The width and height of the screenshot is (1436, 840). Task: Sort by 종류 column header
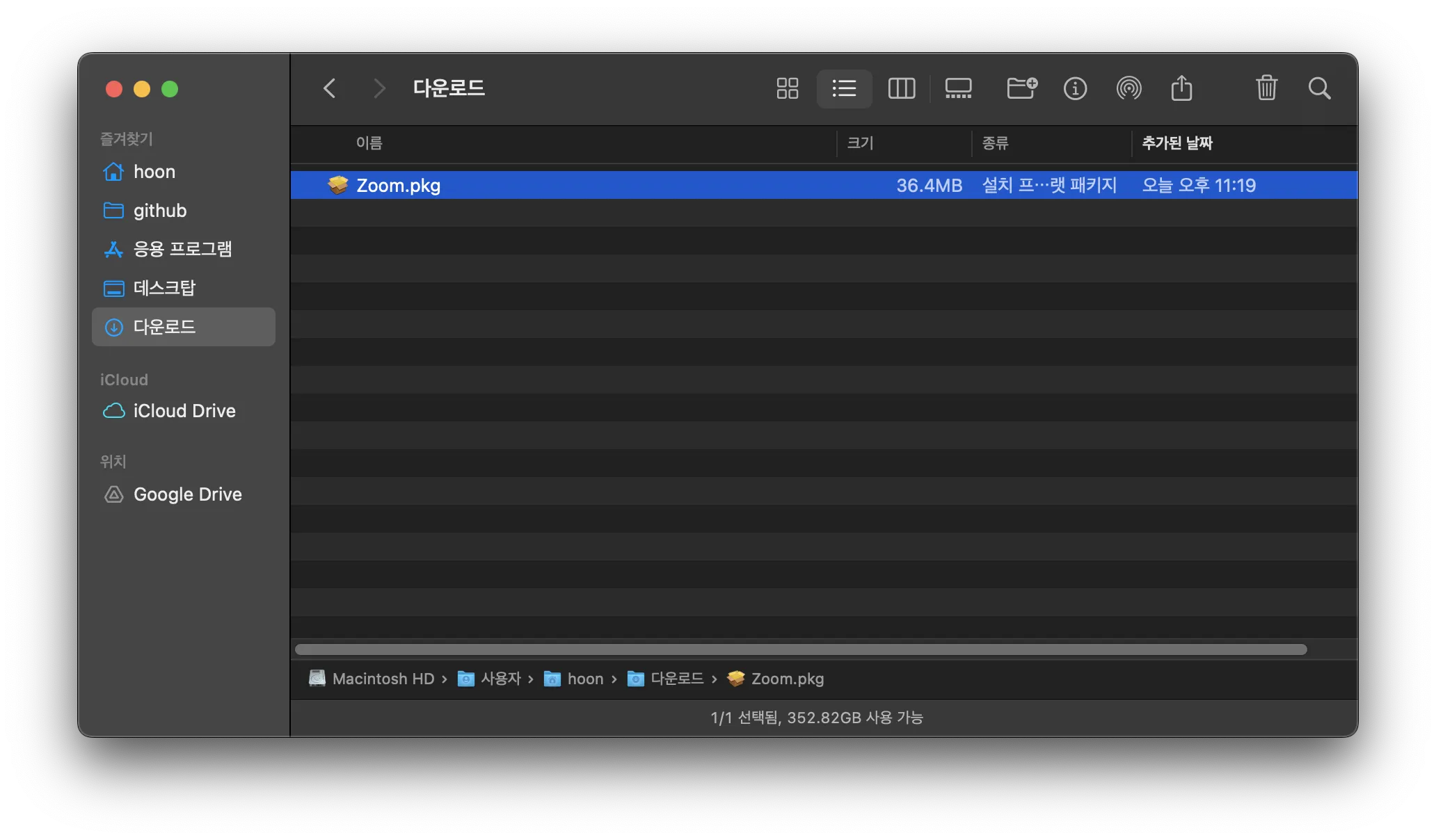[995, 143]
